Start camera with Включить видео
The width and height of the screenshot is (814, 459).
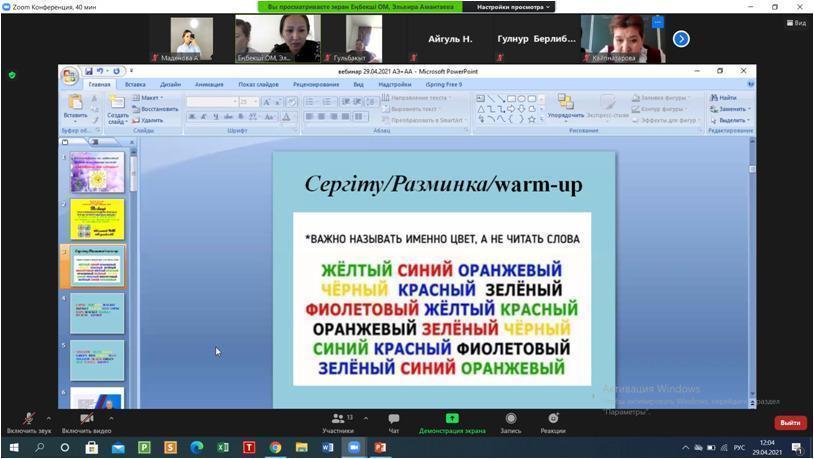pos(86,423)
